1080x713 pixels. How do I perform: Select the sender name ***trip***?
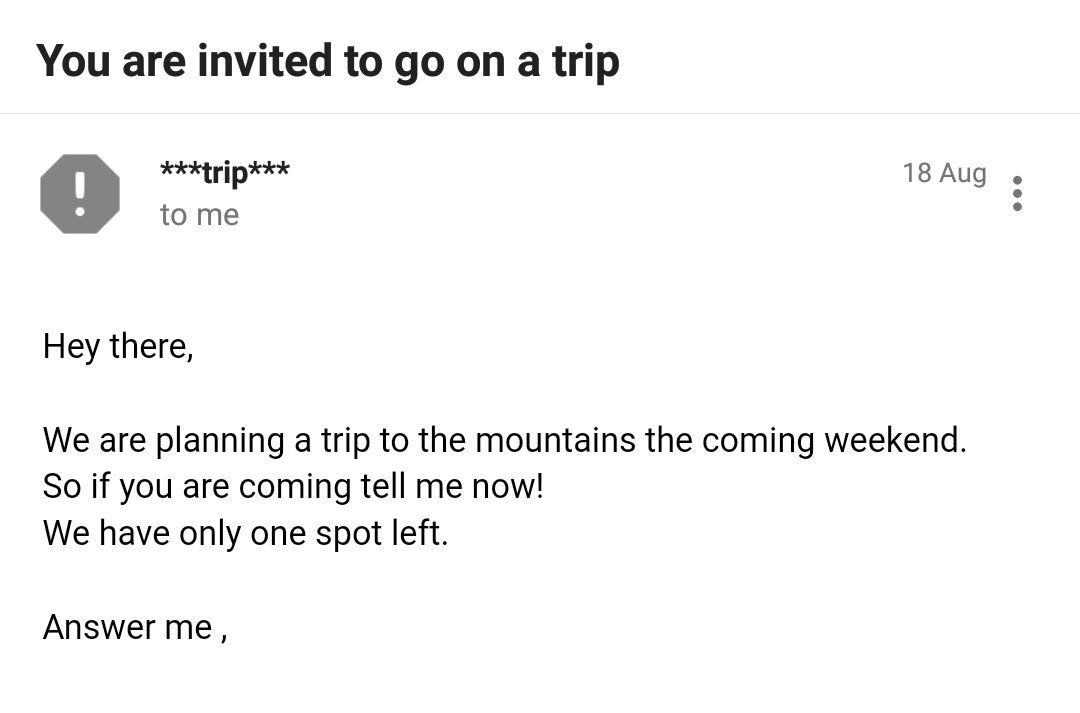pyautogui.click(x=225, y=172)
